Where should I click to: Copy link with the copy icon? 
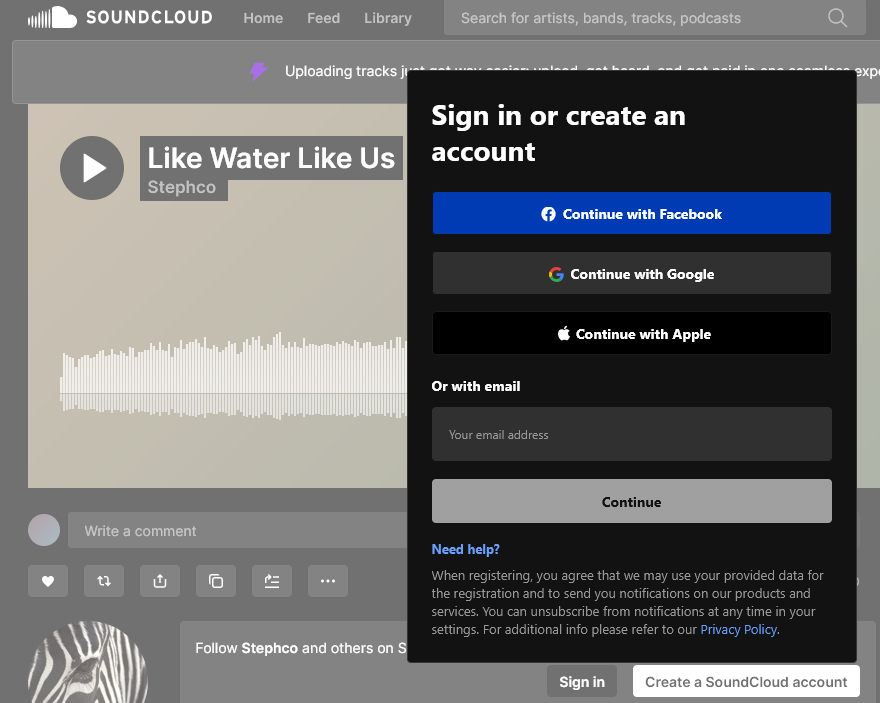216,581
